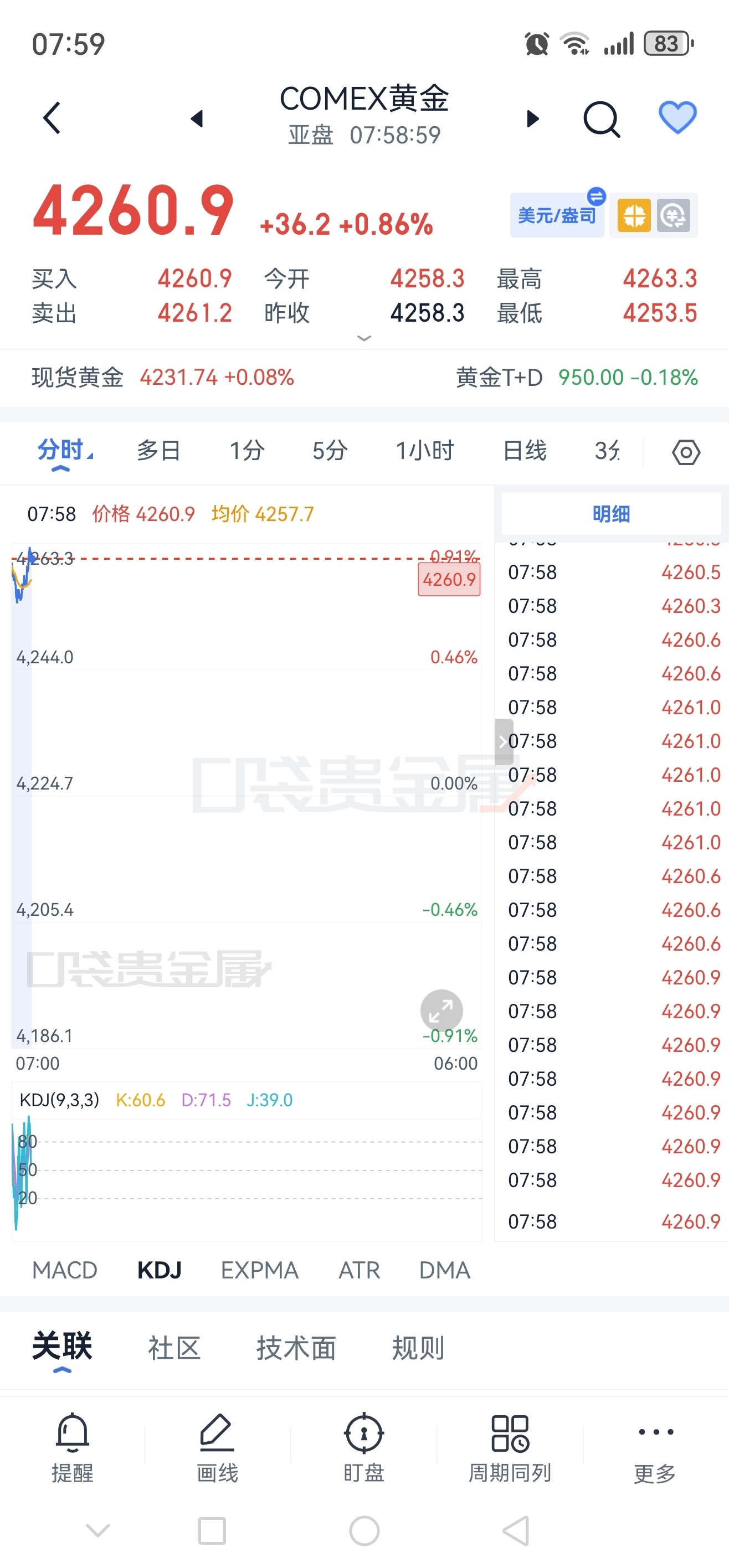Open the 技术面 section tab
Image resolution: width=729 pixels, height=1568 pixels.
click(296, 1348)
